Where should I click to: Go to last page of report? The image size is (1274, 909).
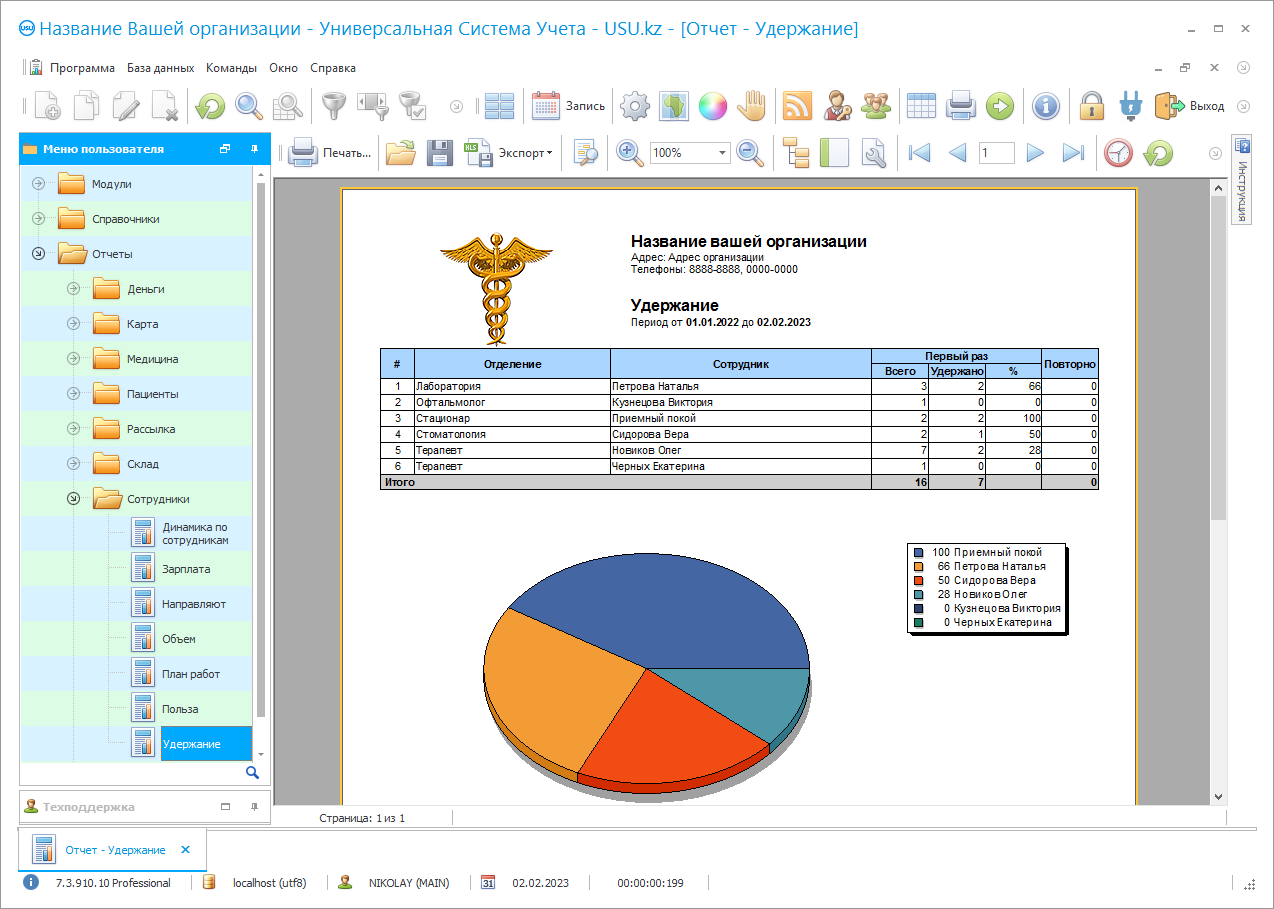point(1073,153)
